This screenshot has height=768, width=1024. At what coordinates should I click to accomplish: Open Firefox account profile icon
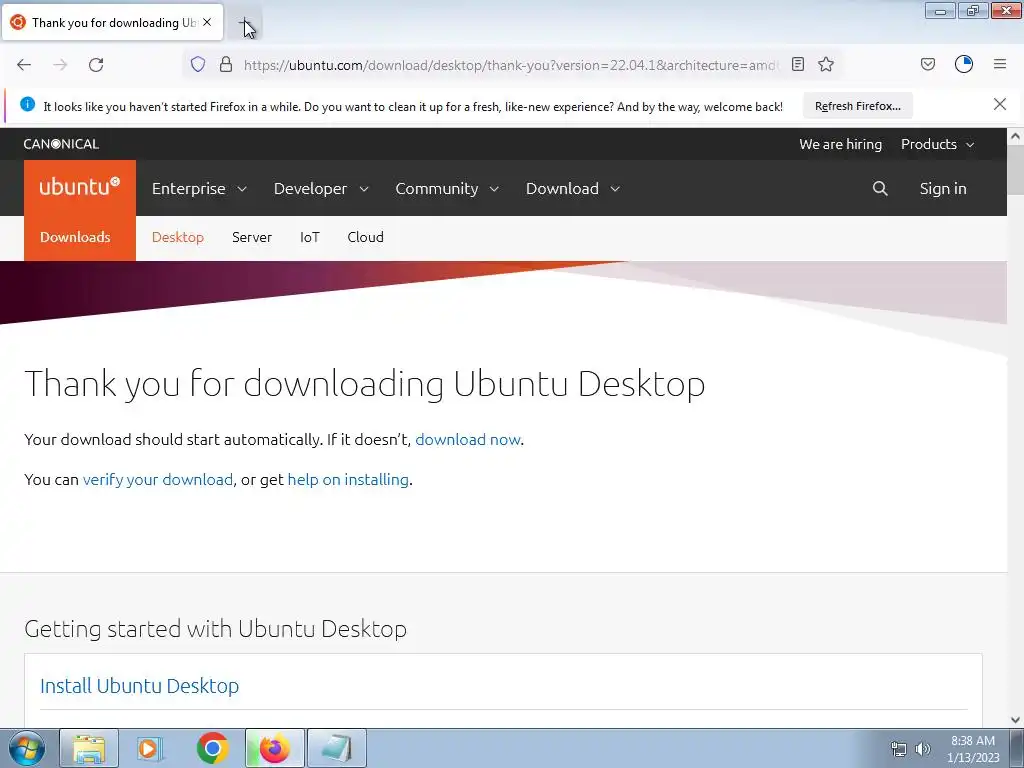pyautogui.click(x=964, y=64)
